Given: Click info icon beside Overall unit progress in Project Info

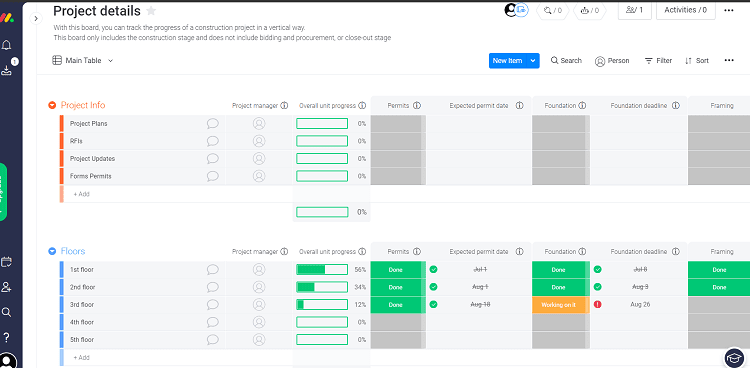Looking at the screenshot, I should (x=362, y=105).
